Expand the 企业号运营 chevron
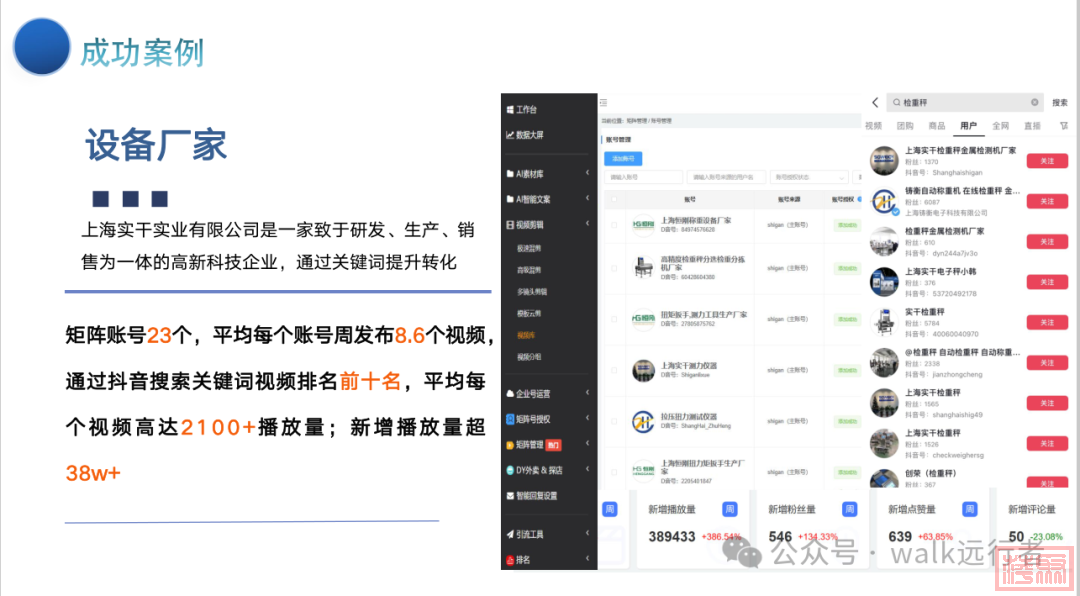 click(x=588, y=393)
